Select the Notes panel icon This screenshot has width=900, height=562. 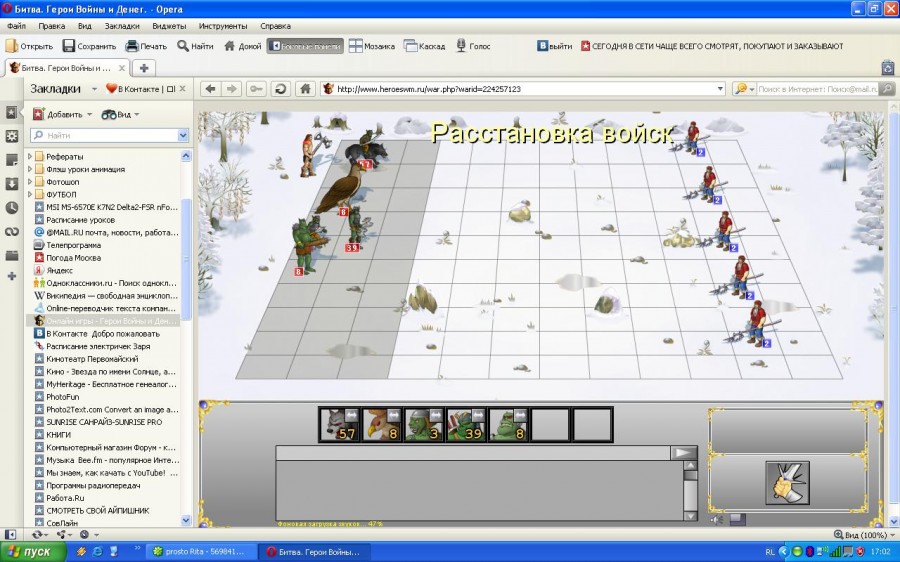[x=11, y=160]
